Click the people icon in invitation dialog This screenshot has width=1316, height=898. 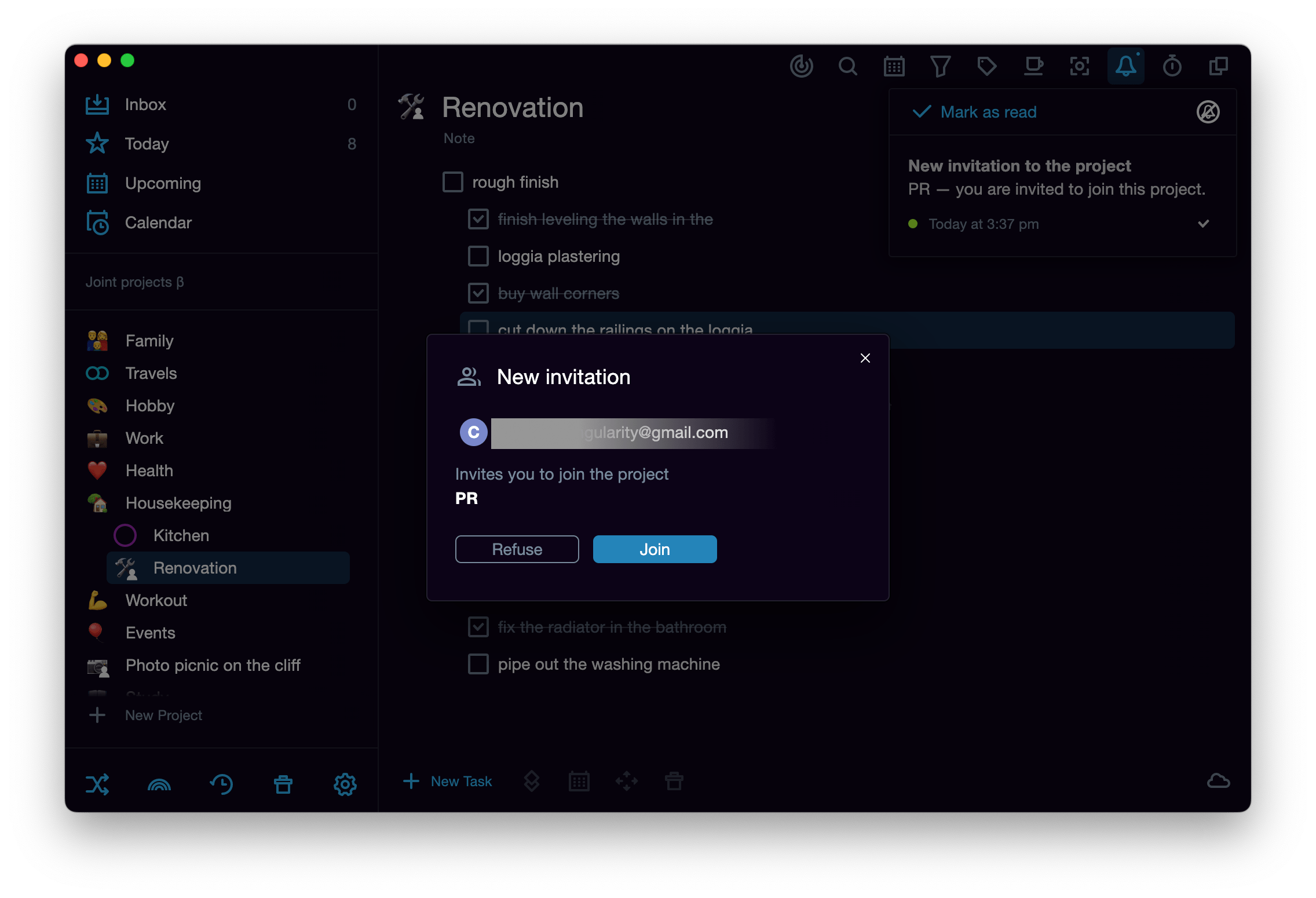(469, 377)
